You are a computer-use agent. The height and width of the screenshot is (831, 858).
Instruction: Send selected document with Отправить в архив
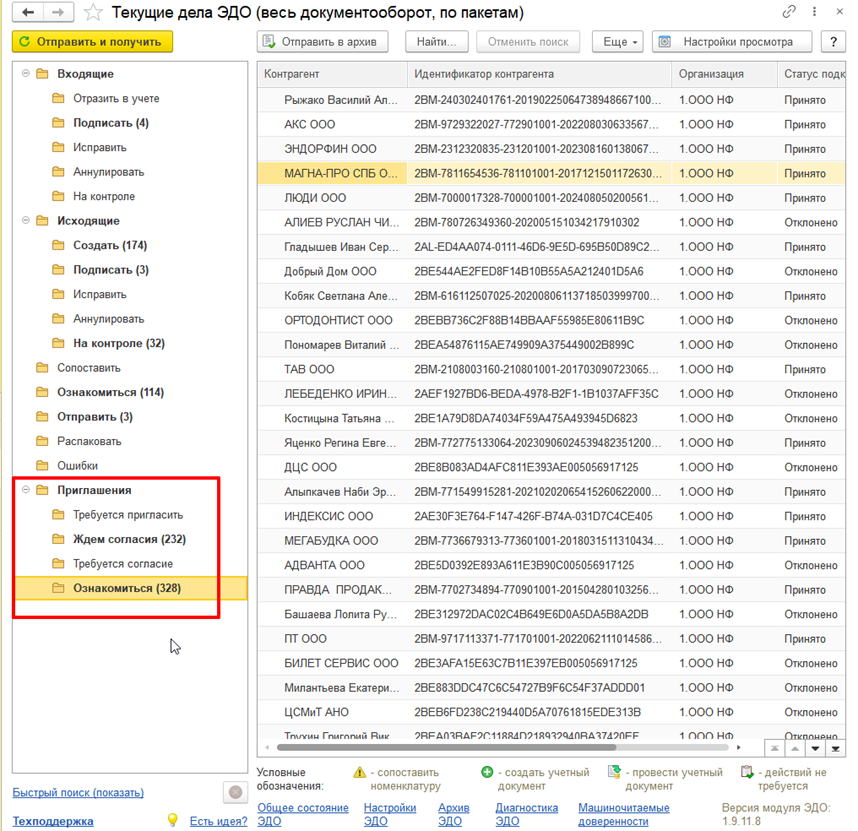tap(322, 42)
